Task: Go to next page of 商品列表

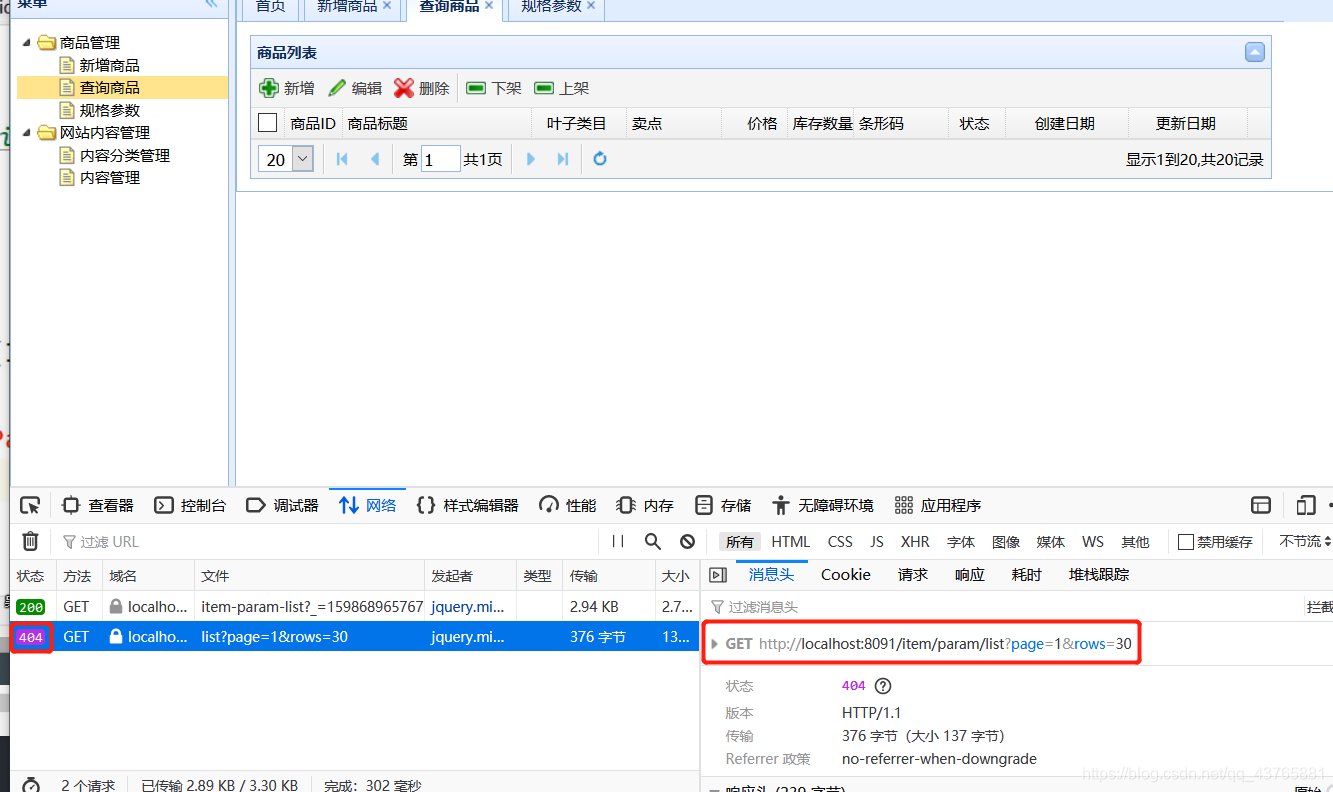Action: point(531,159)
